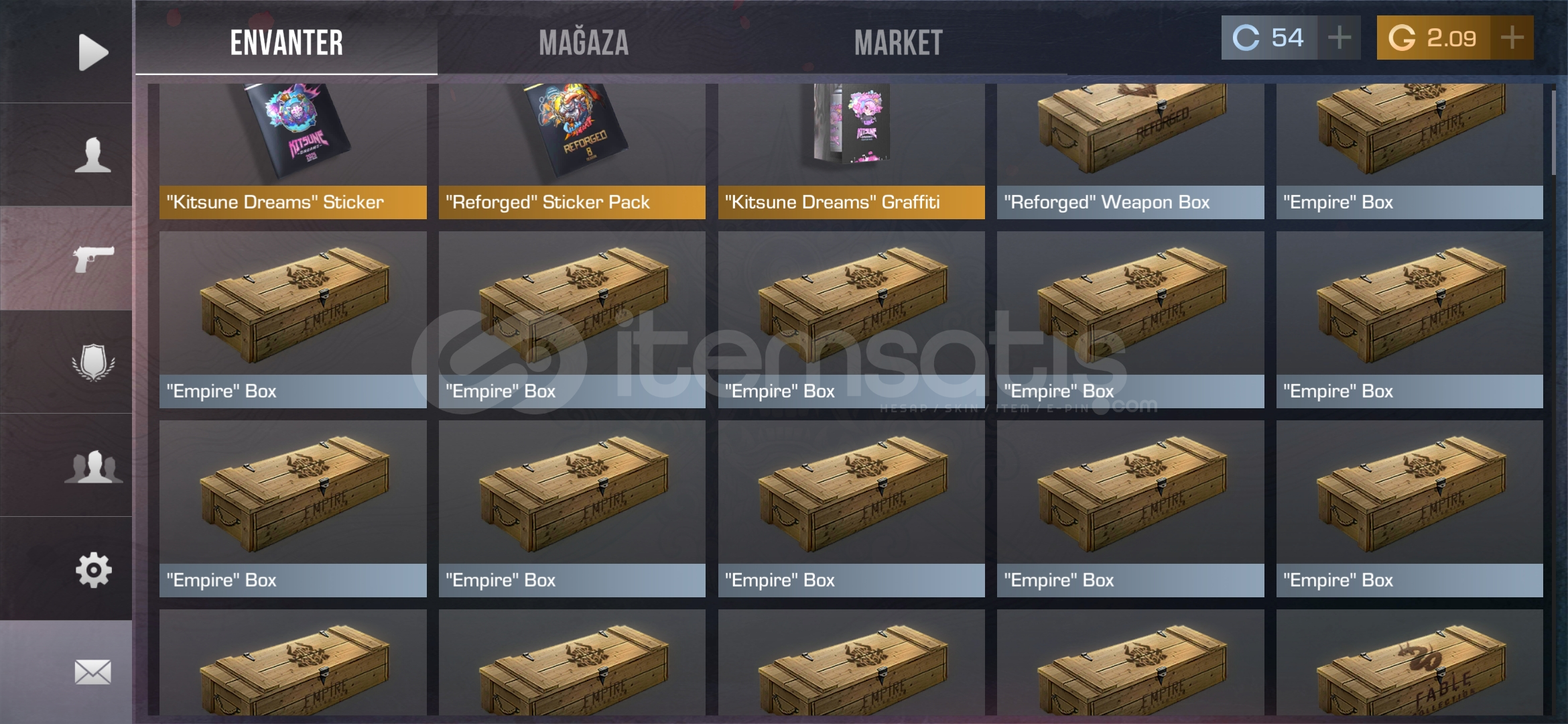Click the inventory vertical scrollbar
The image size is (1568, 724).
[1554, 133]
